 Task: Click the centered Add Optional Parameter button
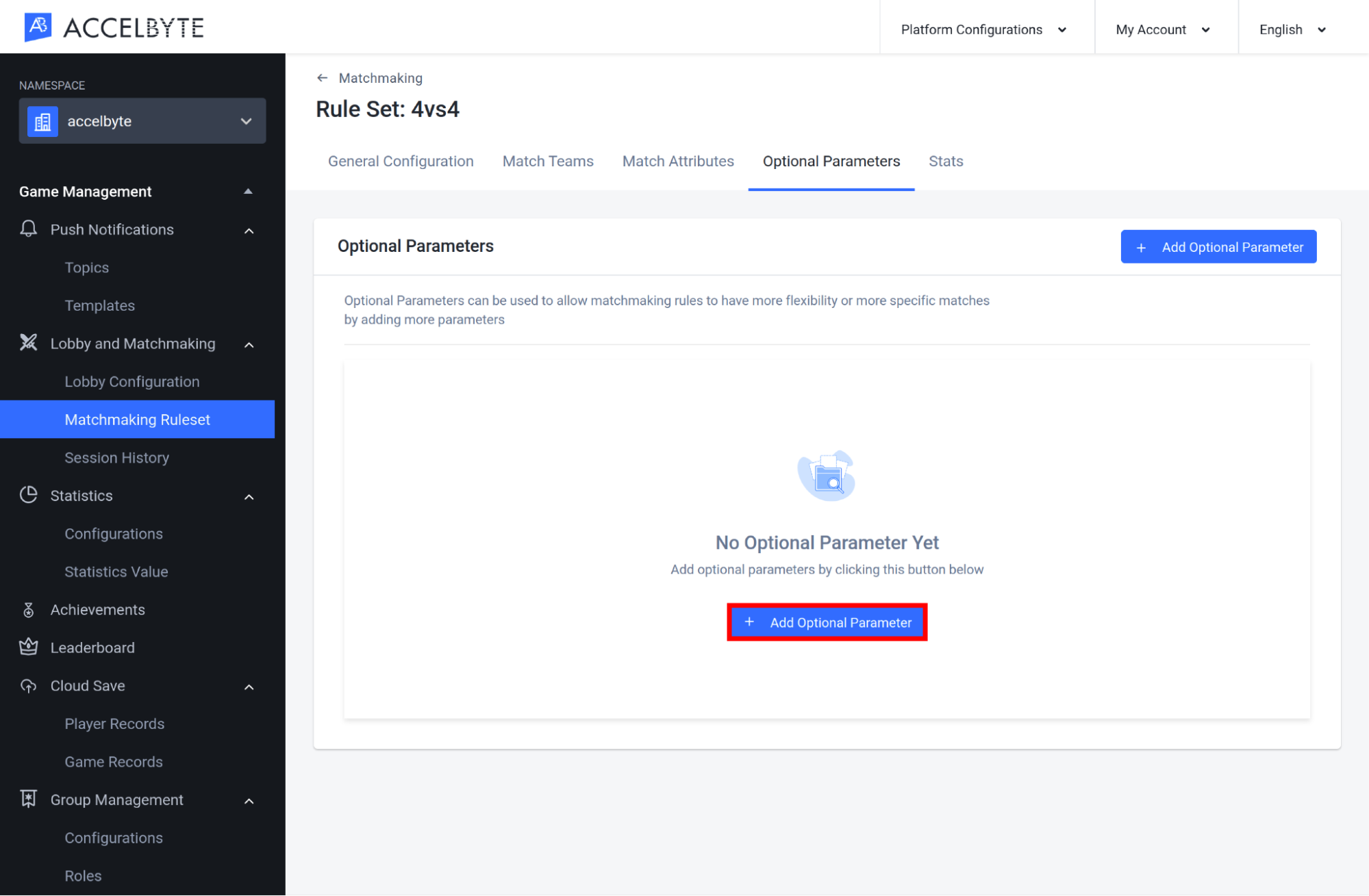(x=827, y=622)
